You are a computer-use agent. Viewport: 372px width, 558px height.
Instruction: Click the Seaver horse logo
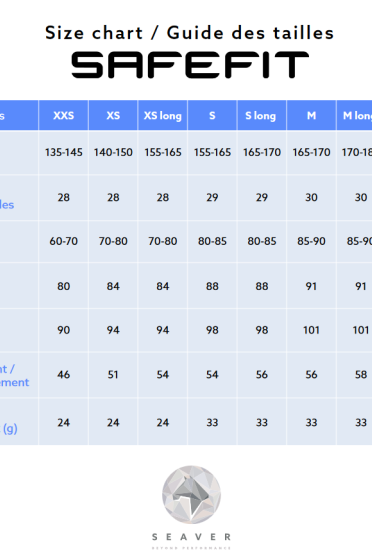click(x=191, y=494)
